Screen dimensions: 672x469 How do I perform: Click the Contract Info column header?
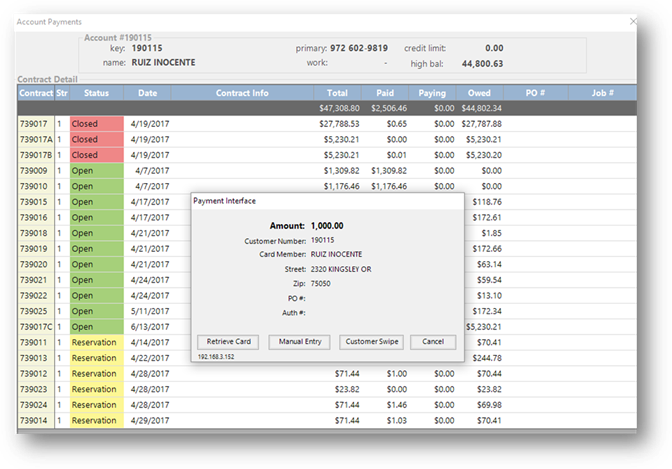(242, 93)
